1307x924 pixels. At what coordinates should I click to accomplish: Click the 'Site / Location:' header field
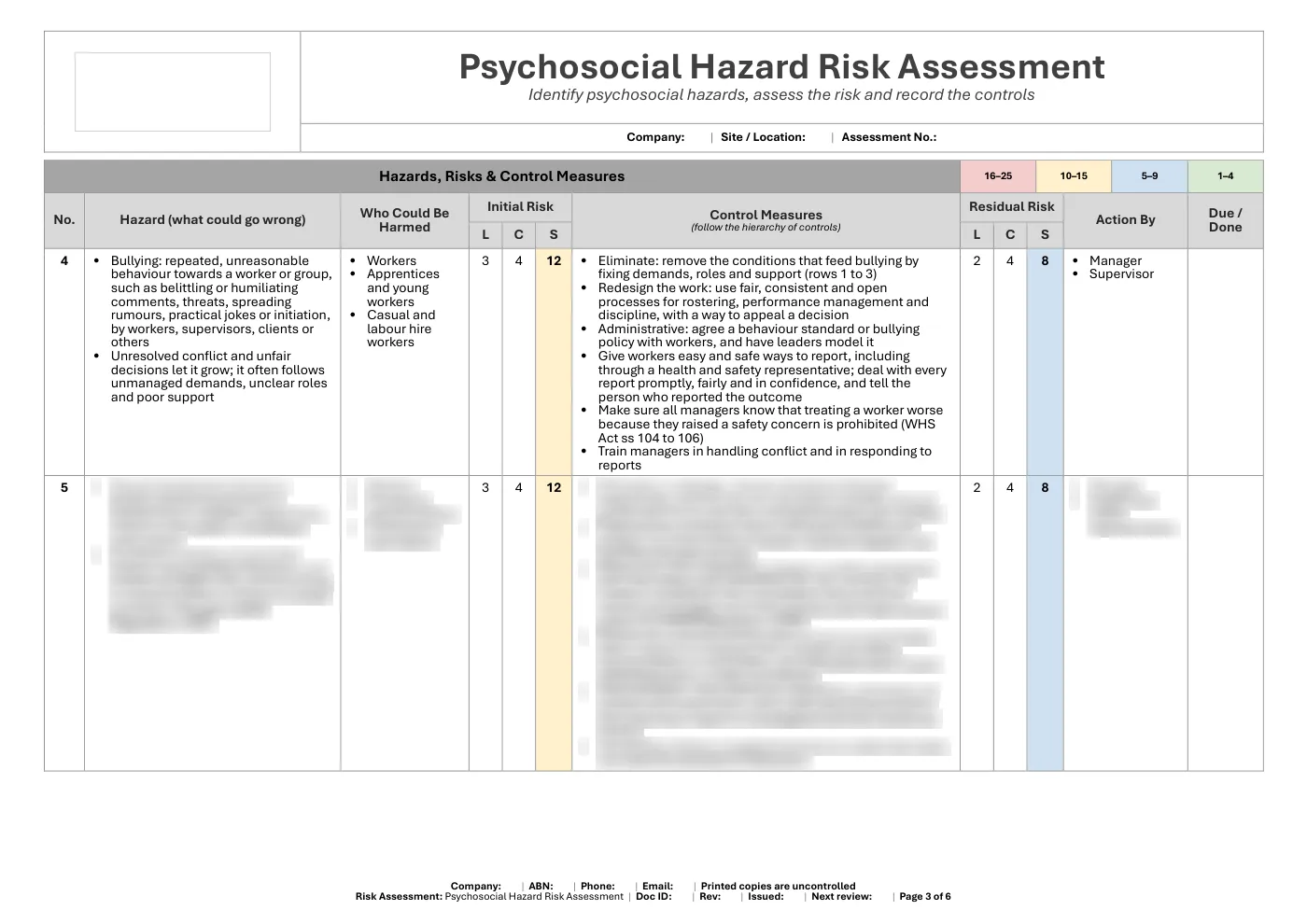pos(763,137)
